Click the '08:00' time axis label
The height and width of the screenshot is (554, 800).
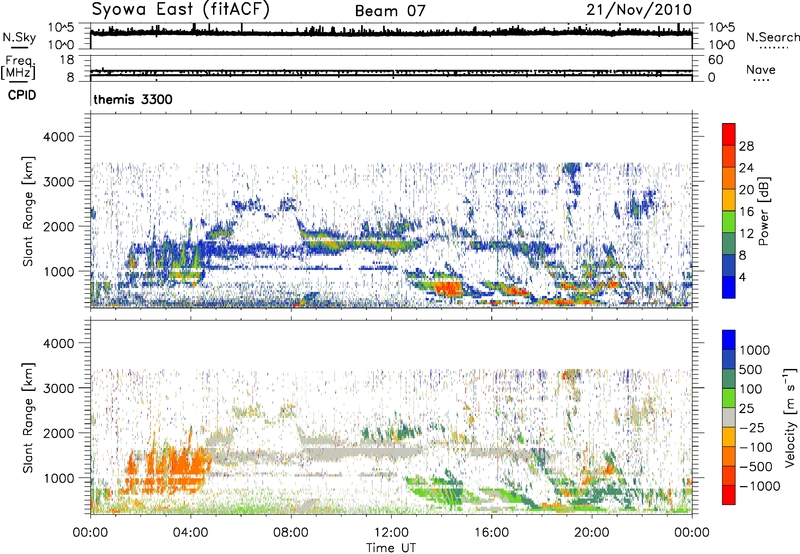tap(290, 533)
